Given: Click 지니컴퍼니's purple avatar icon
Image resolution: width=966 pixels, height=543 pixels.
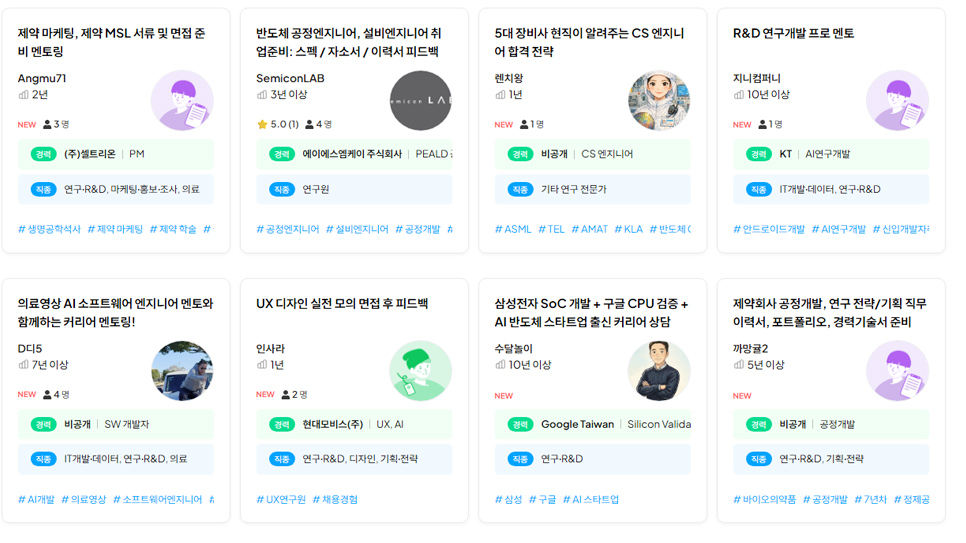Looking at the screenshot, I should click(898, 100).
